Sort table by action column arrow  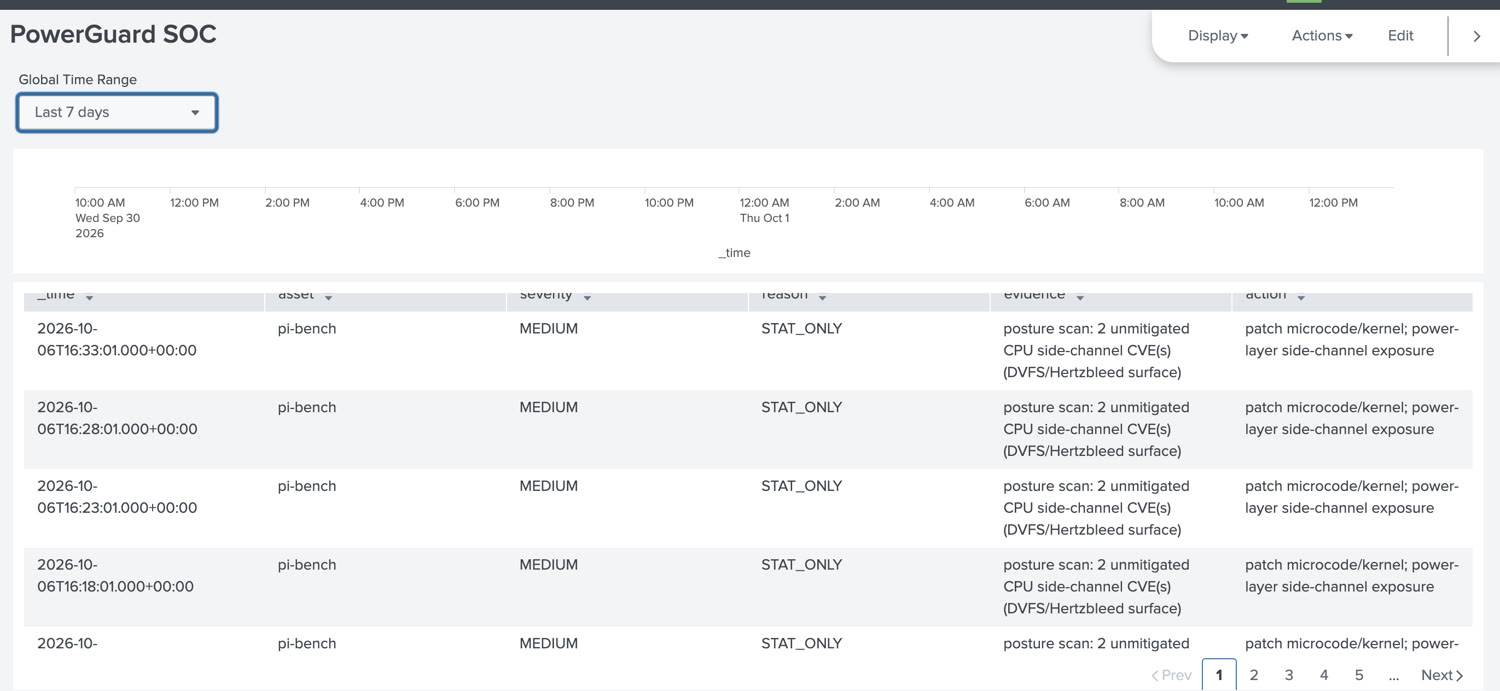point(1301,297)
